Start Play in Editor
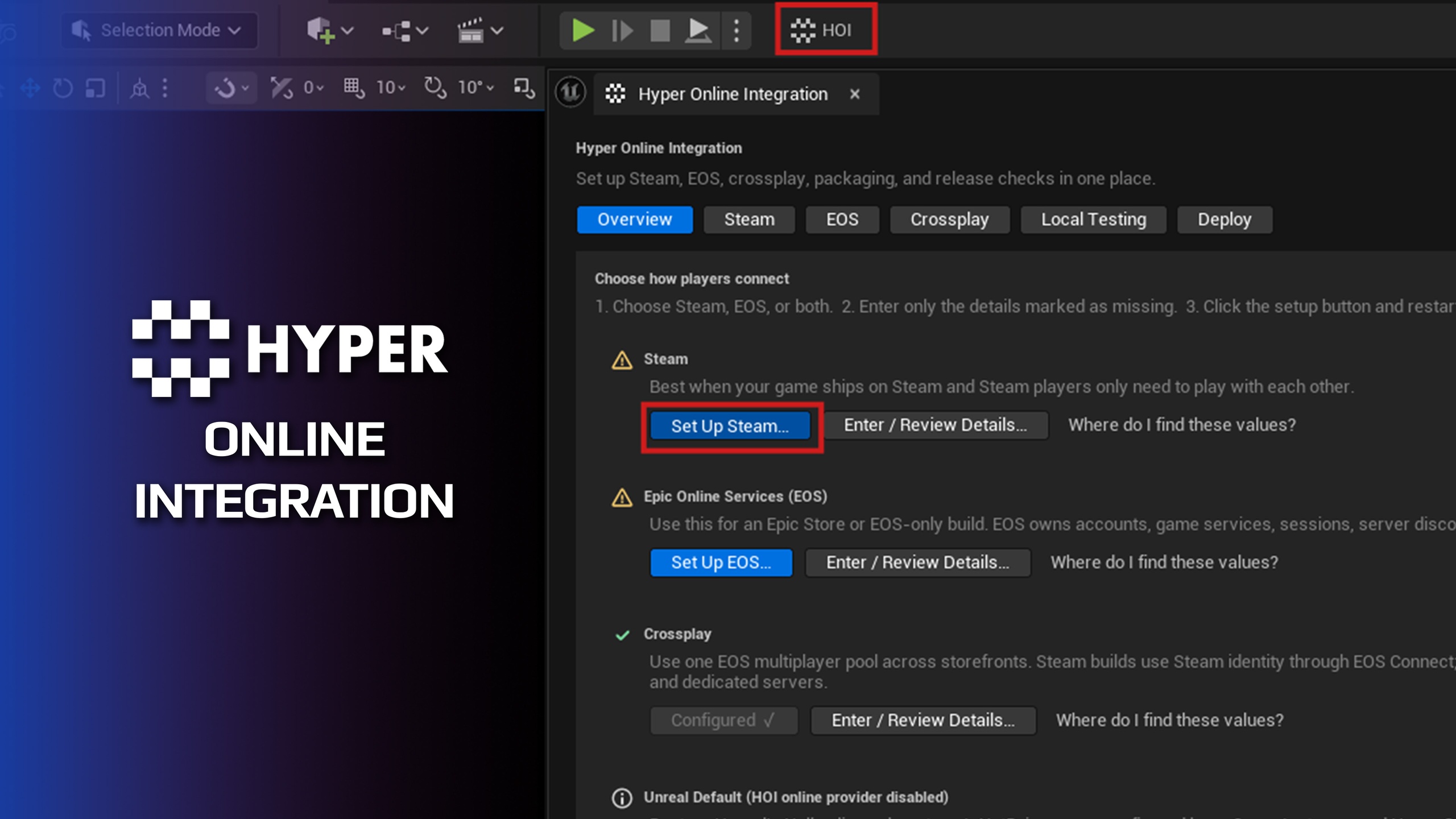 (583, 30)
